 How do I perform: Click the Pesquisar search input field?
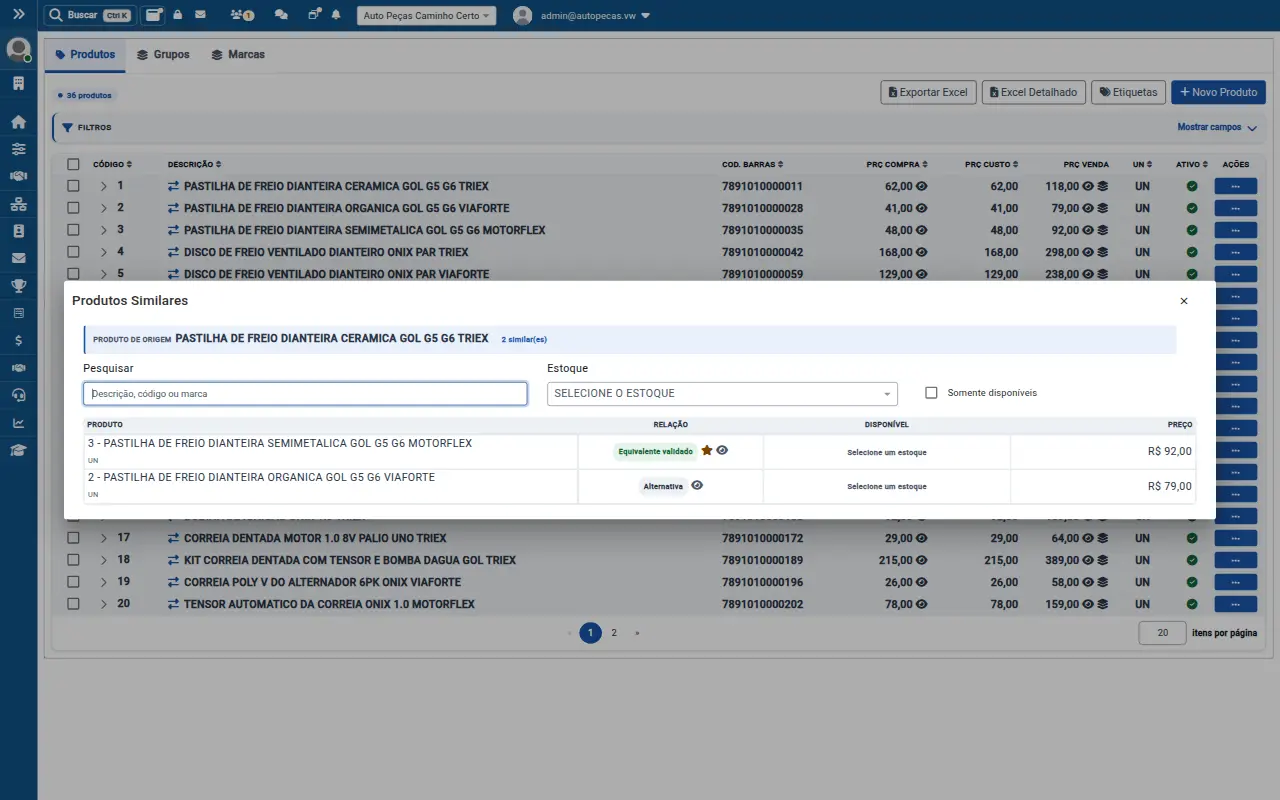pos(305,394)
